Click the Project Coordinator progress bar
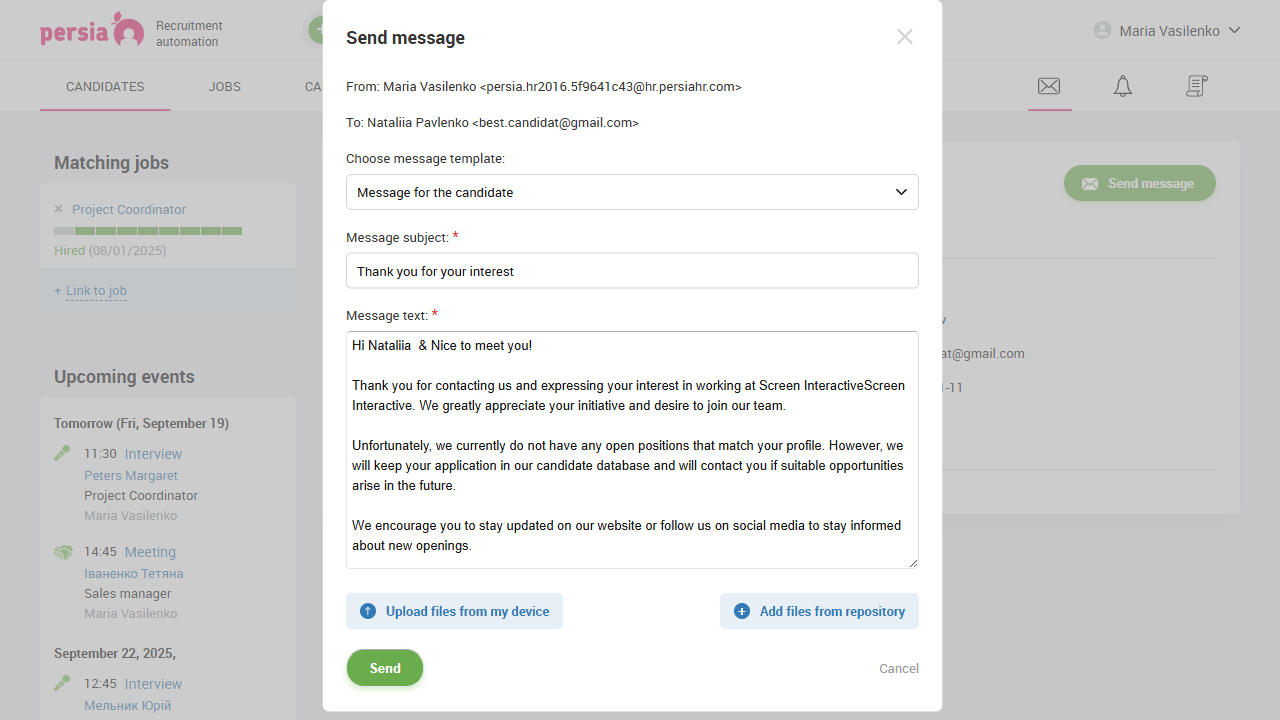Image resolution: width=1280 pixels, height=720 pixels. [147, 230]
